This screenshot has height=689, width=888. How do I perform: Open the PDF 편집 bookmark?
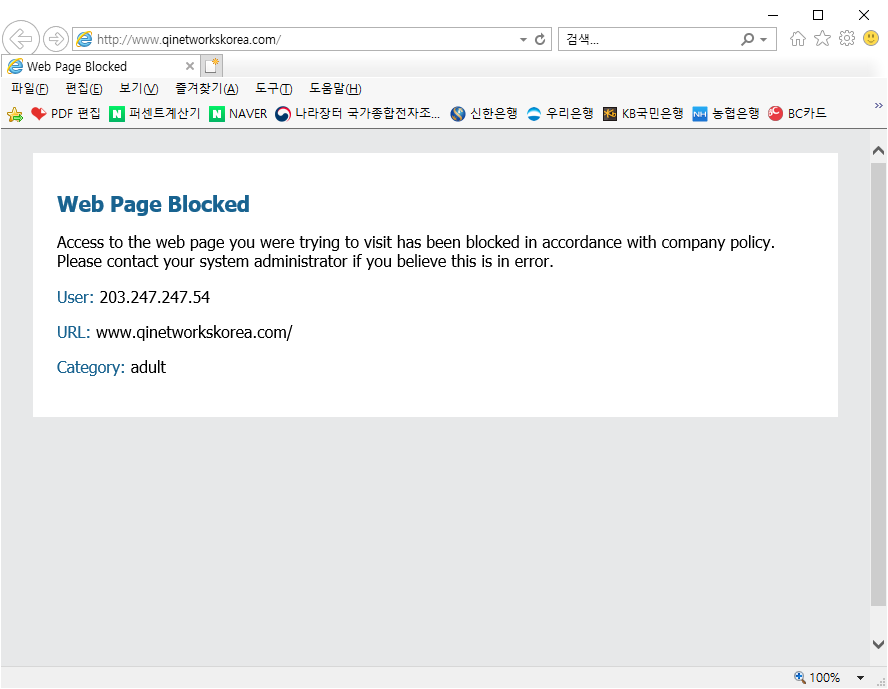click(x=66, y=114)
